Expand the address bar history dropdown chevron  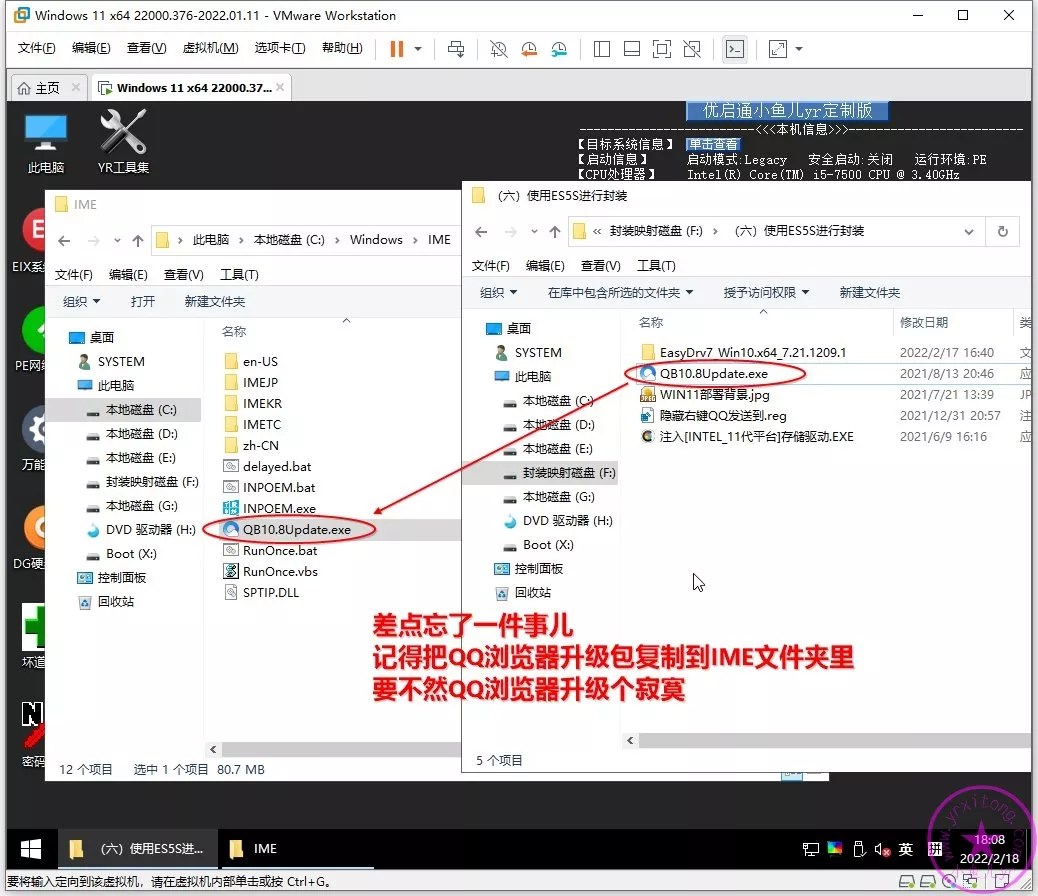(x=968, y=231)
